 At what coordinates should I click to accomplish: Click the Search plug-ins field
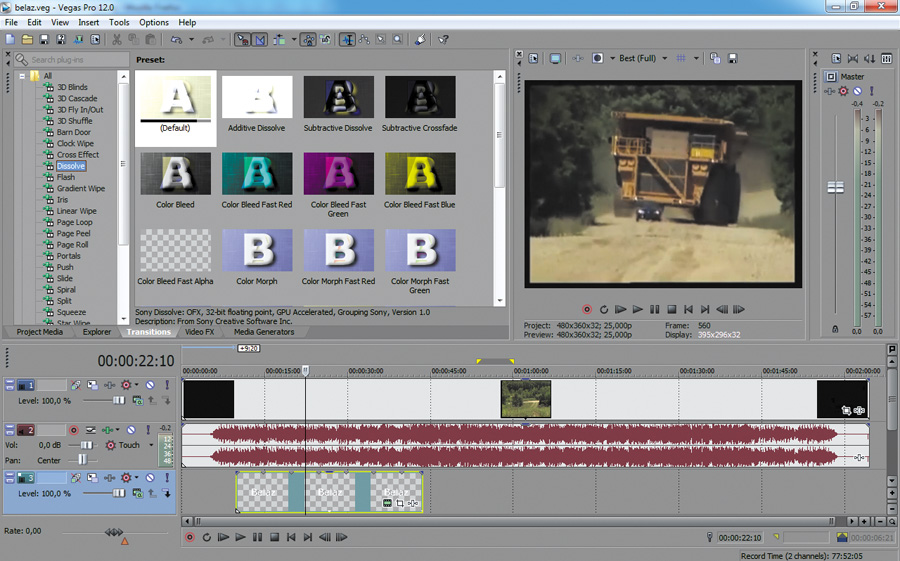click(72, 60)
